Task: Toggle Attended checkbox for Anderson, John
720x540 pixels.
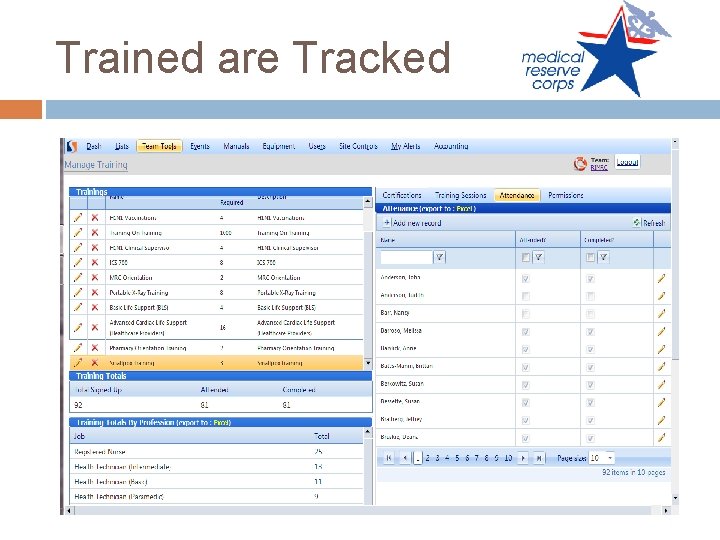Action: 526,278
